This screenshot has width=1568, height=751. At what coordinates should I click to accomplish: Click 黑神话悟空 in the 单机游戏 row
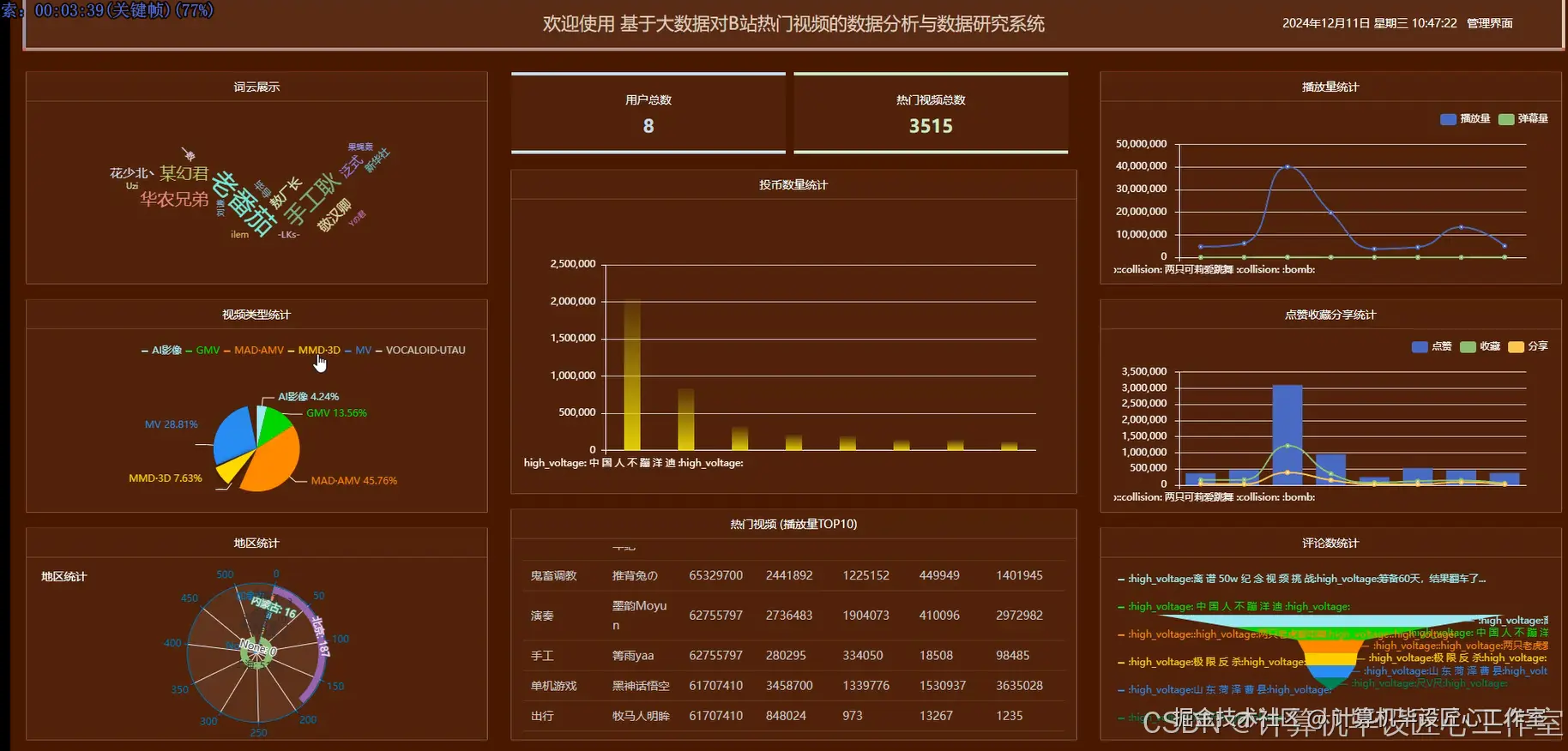641,686
